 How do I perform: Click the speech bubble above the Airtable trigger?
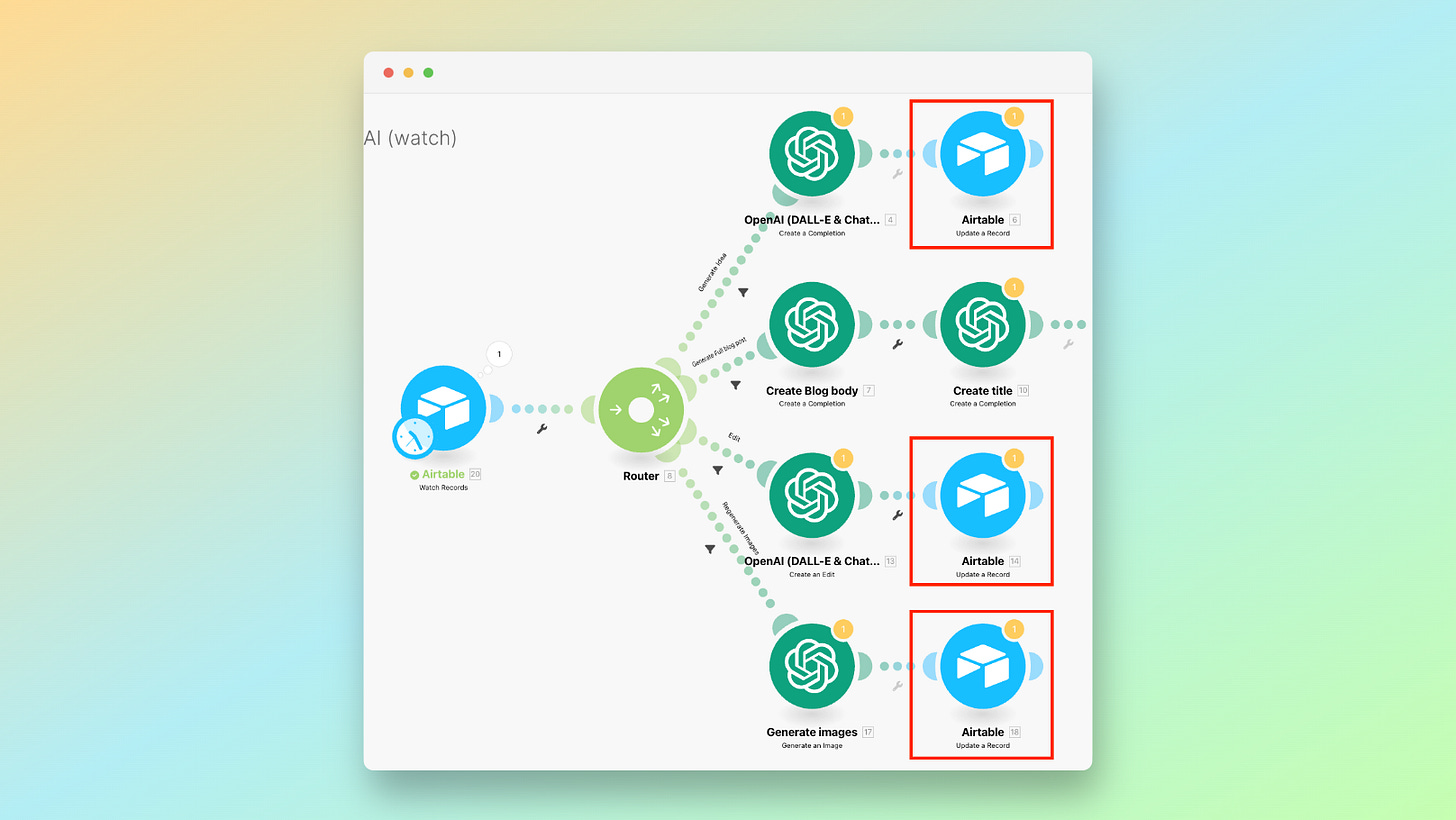(x=498, y=353)
